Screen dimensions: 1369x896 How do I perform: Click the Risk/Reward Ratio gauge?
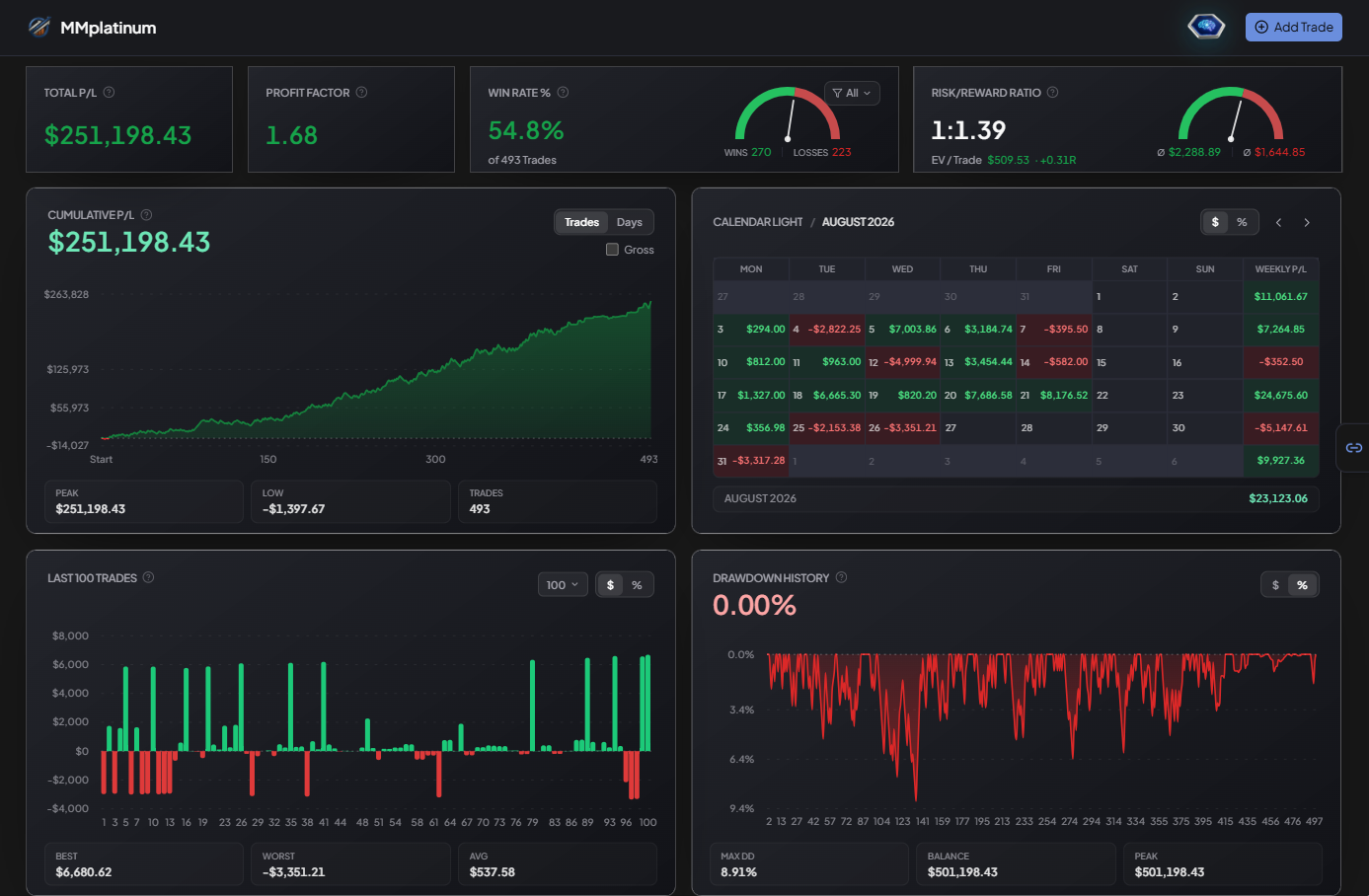(1231, 116)
